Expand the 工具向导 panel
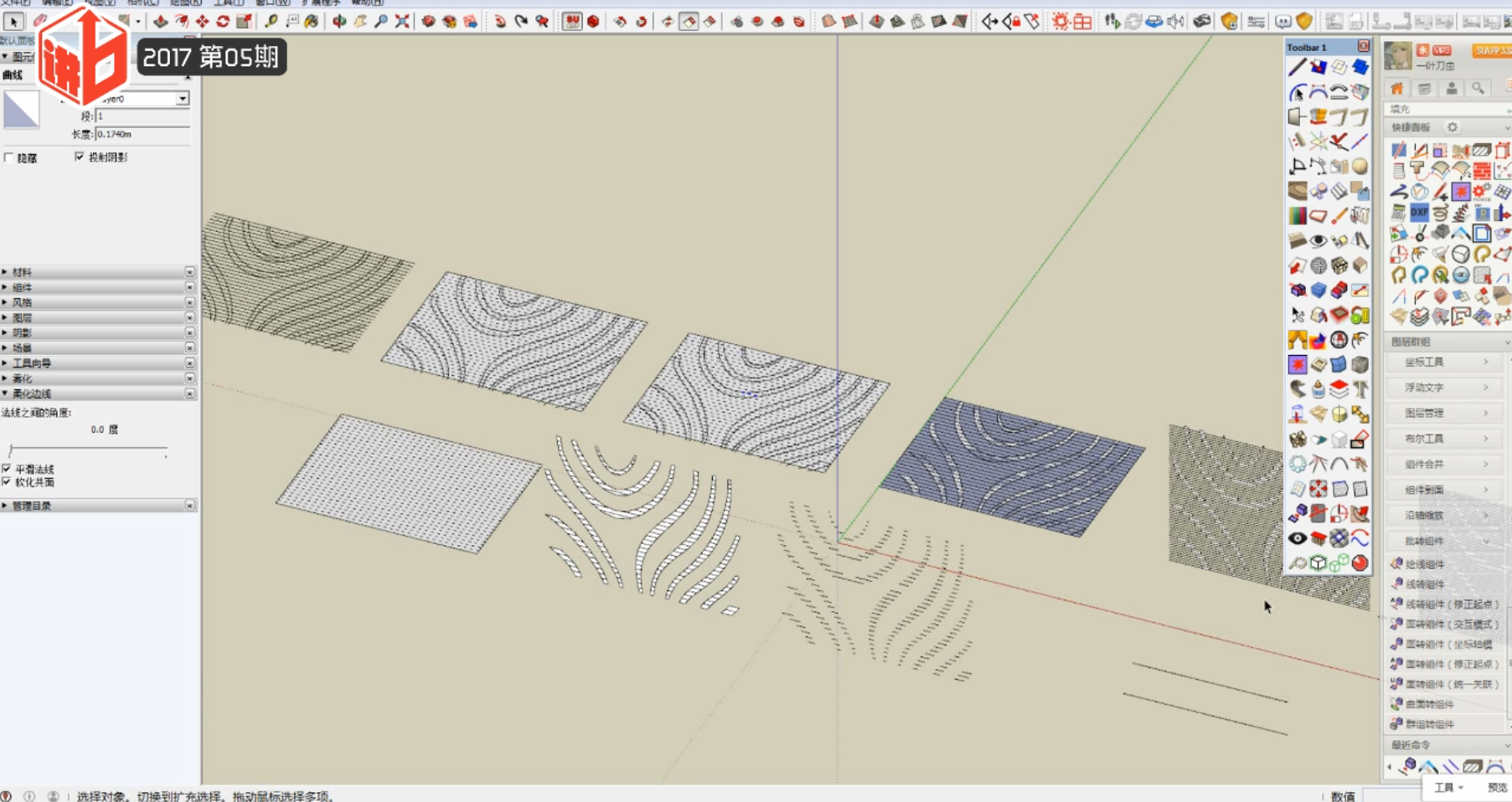Viewport: 1512px width, 802px height. [99, 363]
